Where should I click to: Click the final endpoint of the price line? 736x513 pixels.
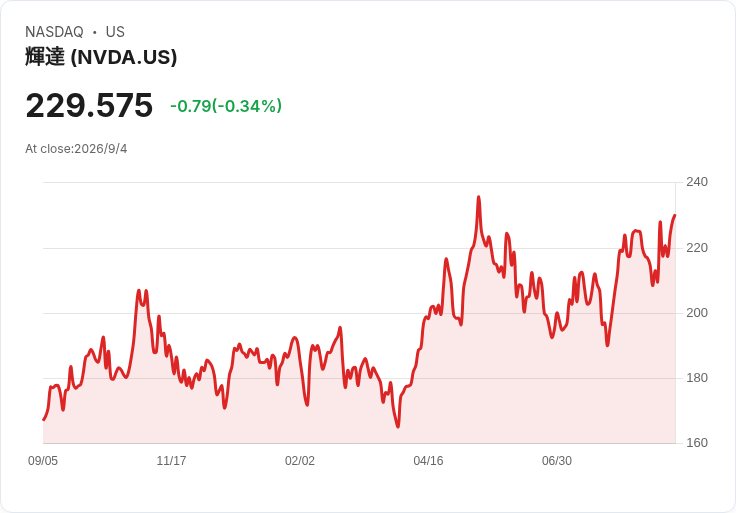pyautogui.click(x=675, y=215)
